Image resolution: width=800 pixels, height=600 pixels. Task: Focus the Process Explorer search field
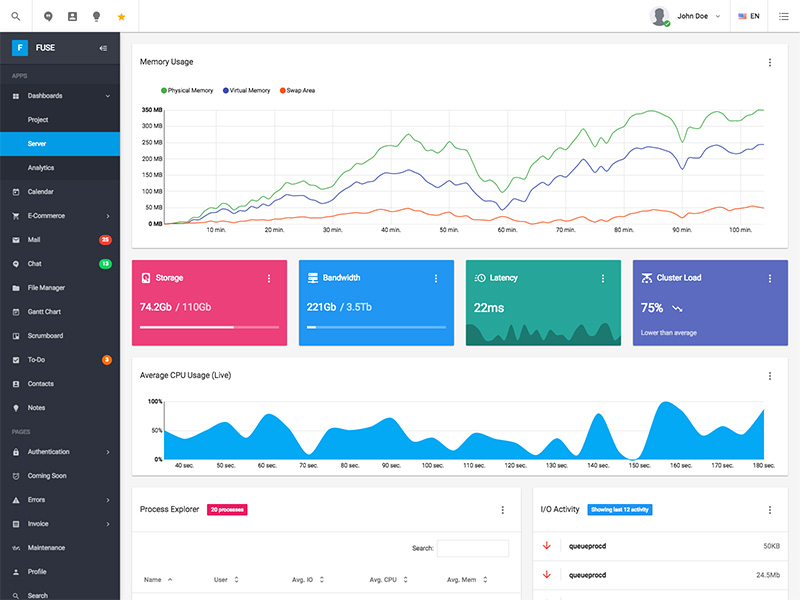click(473, 548)
